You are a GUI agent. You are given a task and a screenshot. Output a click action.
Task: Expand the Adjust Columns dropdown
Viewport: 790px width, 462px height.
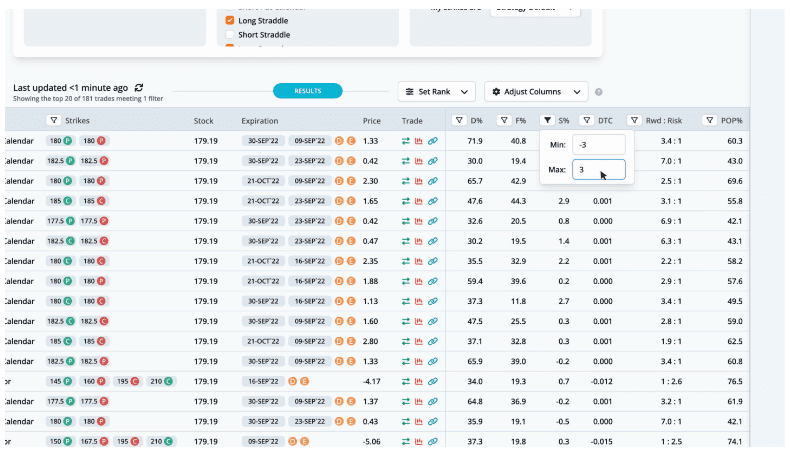[x=536, y=92]
